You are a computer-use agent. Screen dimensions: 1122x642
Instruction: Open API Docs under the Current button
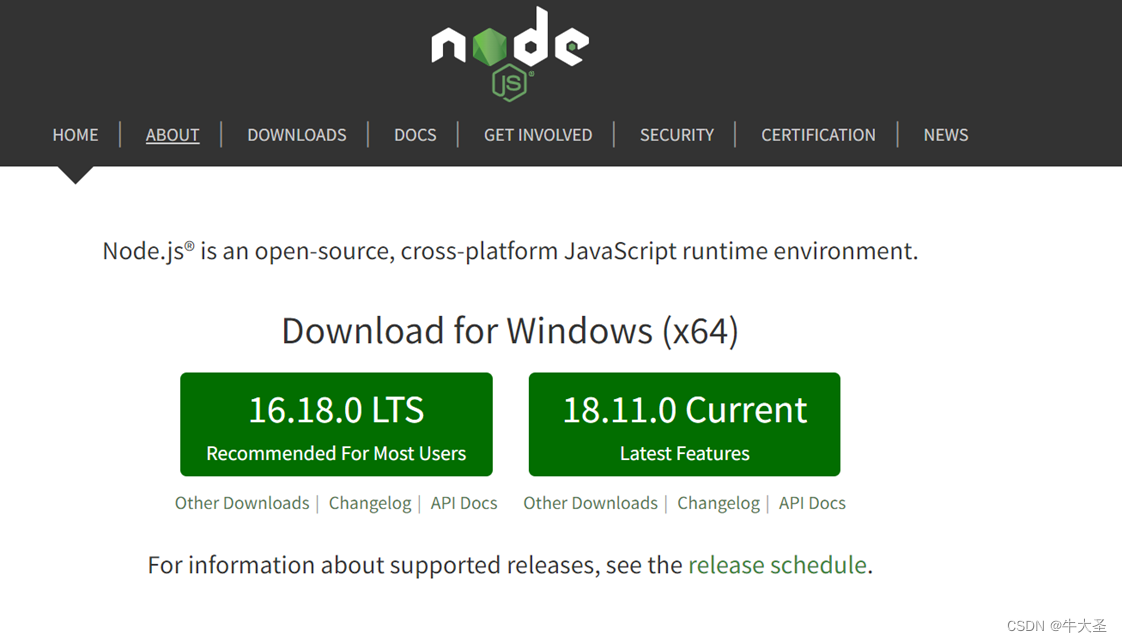tap(812, 503)
